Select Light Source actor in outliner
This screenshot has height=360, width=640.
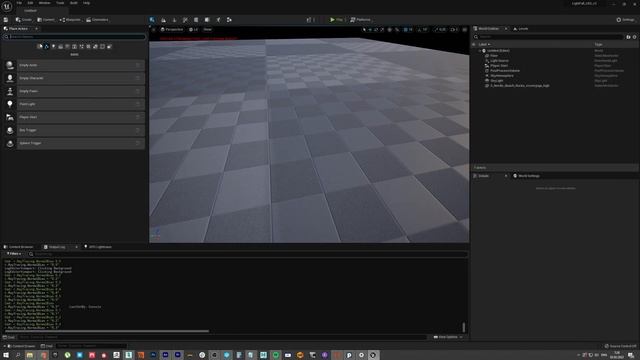pyautogui.click(x=499, y=60)
